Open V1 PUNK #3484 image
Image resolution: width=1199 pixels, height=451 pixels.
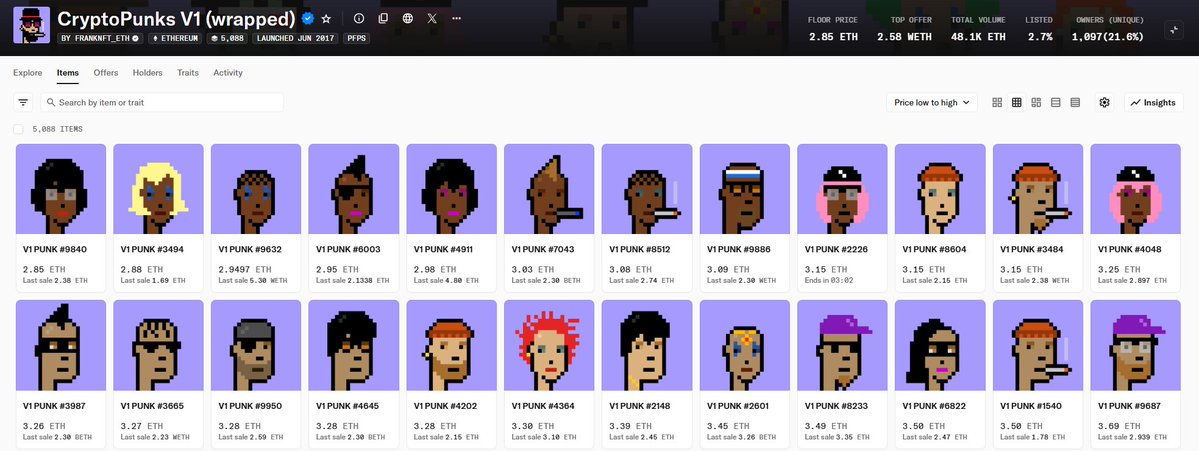pyautogui.click(x=1038, y=189)
